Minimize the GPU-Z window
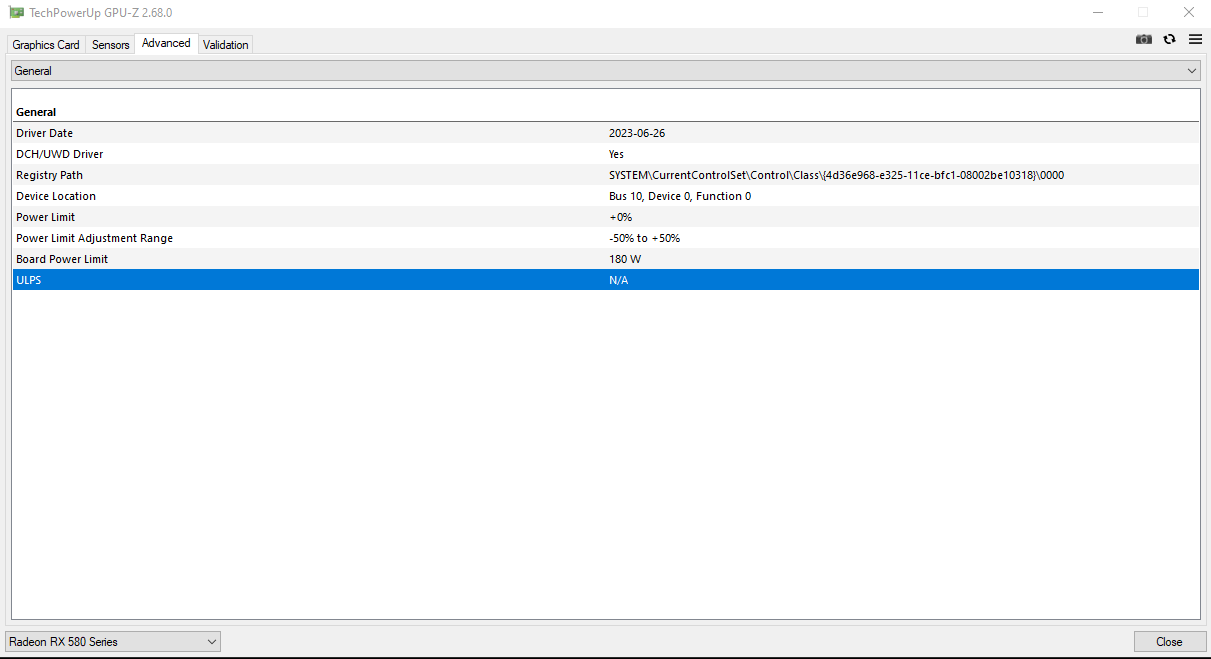The height and width of the screenshot is (659, 1211). [1097, 12]
